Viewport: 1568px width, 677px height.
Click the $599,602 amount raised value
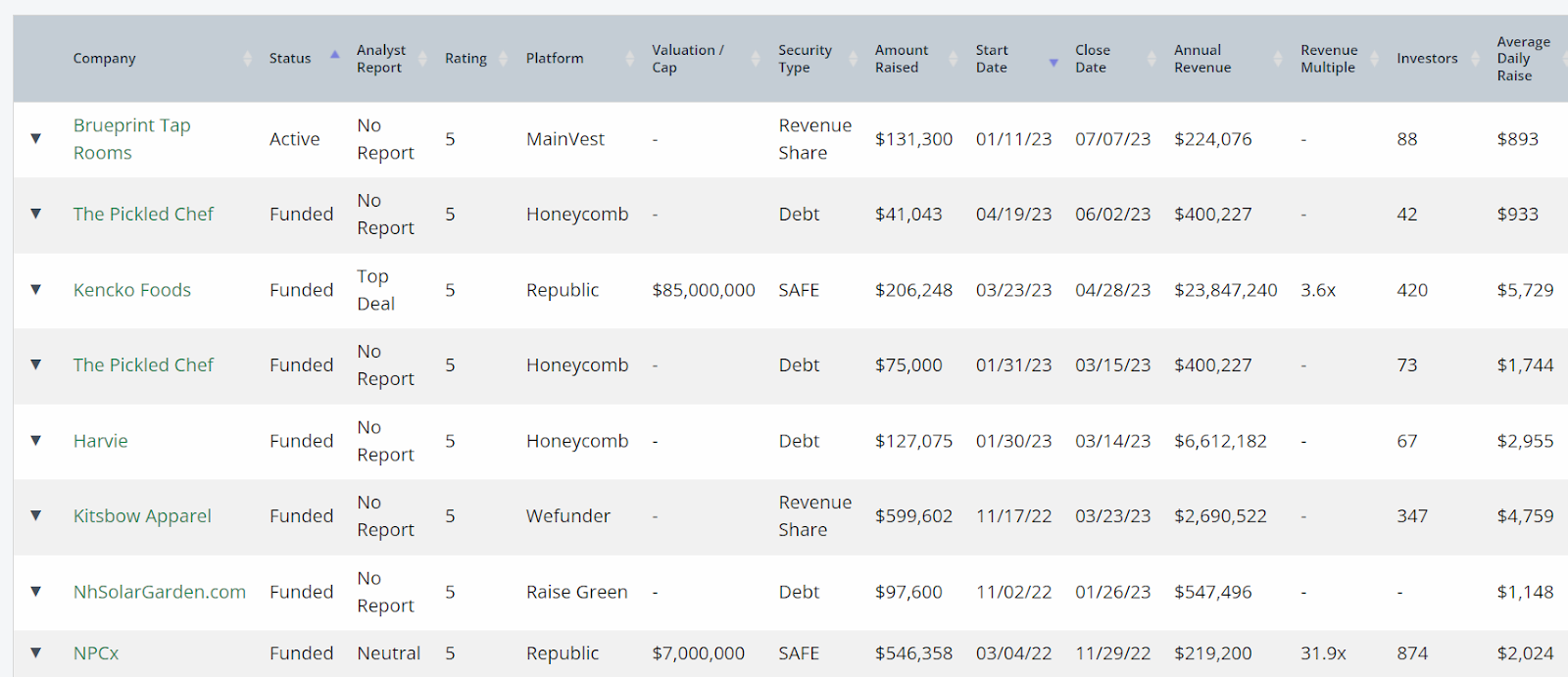[913, 516]
